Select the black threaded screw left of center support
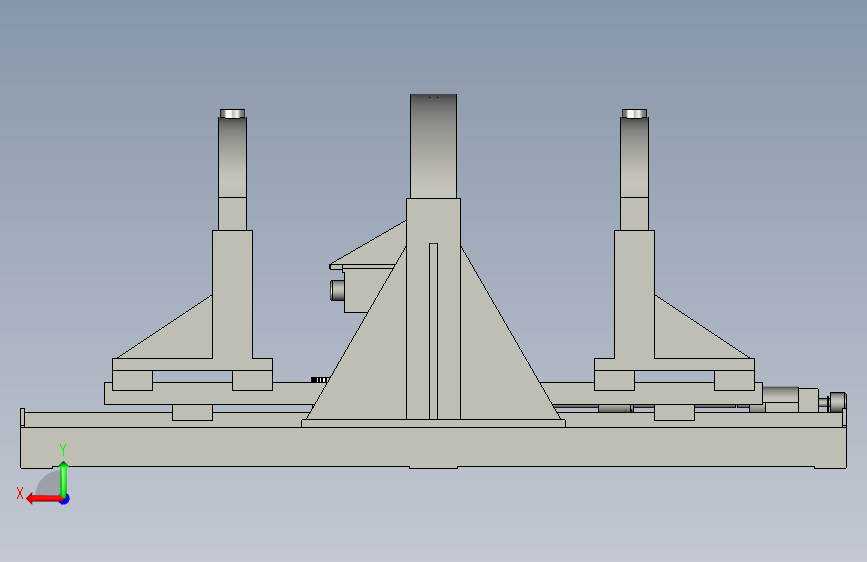The height and width of the screenshot is (562, 867). tap(320, 379)
